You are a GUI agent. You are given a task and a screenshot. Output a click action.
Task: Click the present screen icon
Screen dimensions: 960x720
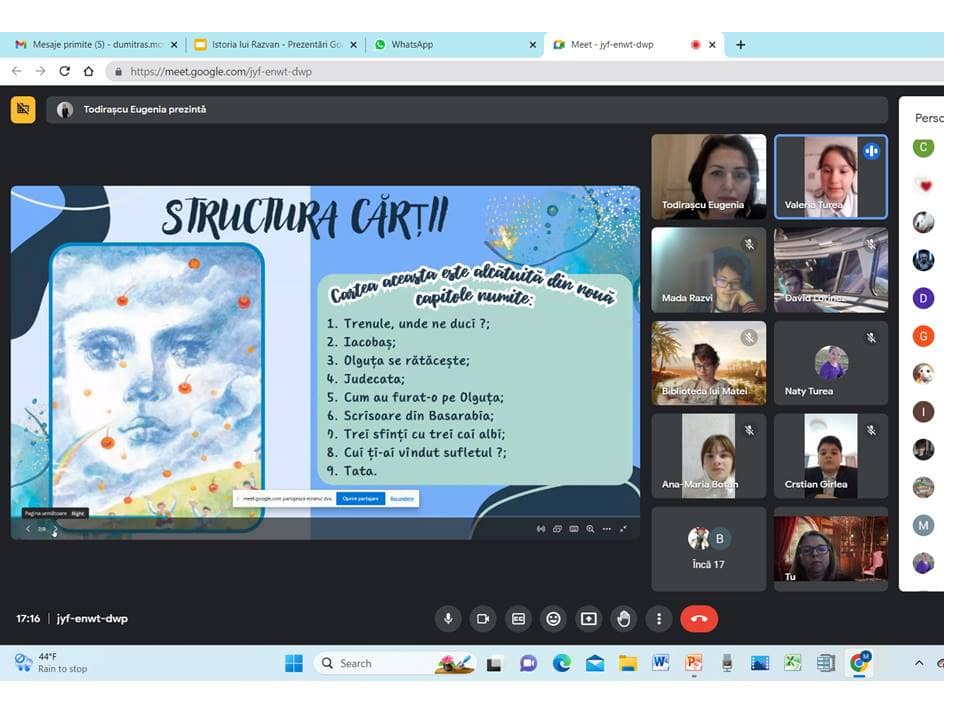click(589, 619)
